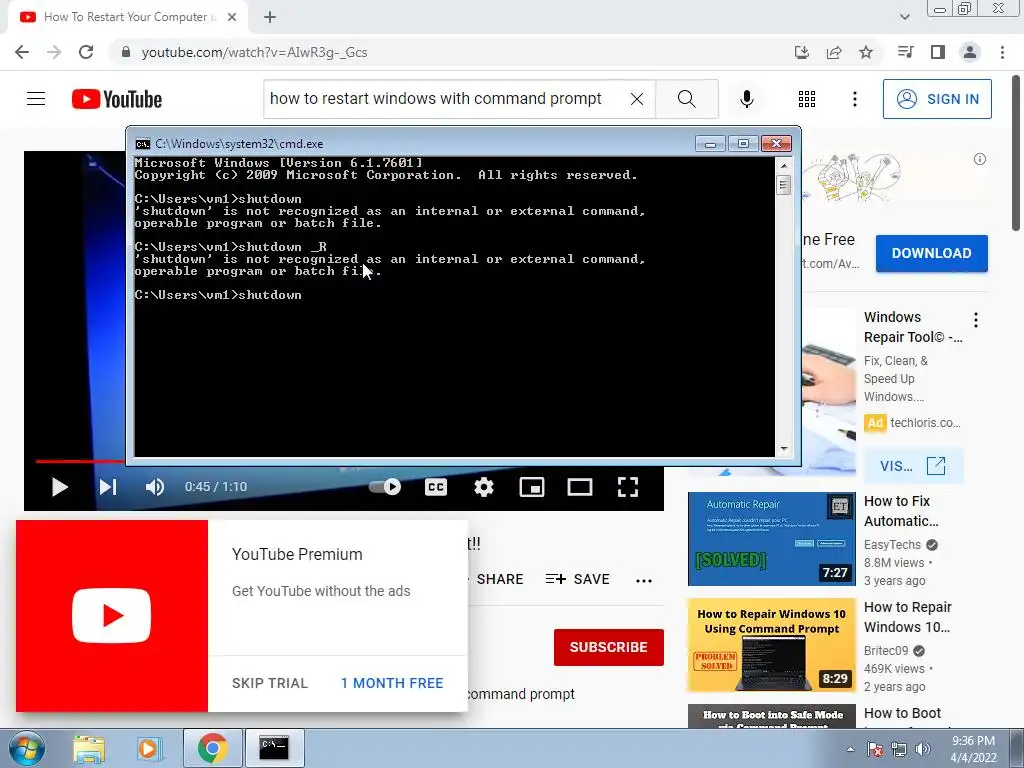Open the ad info icon
The image size is (1024, 768).
point(980,159)
